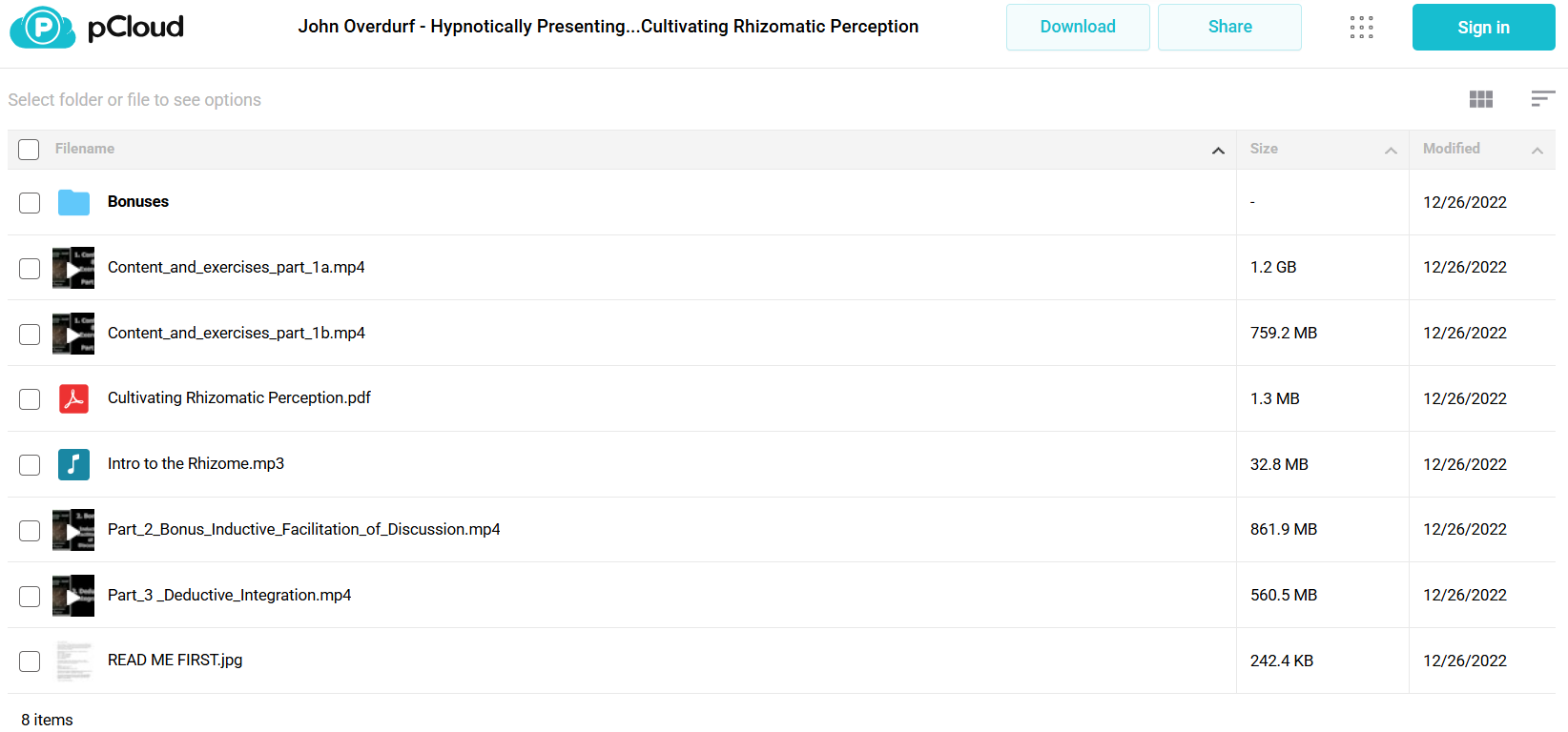Click the Share button
The width and height of the screenshot is (1568, 732).
coord(1229,27)
